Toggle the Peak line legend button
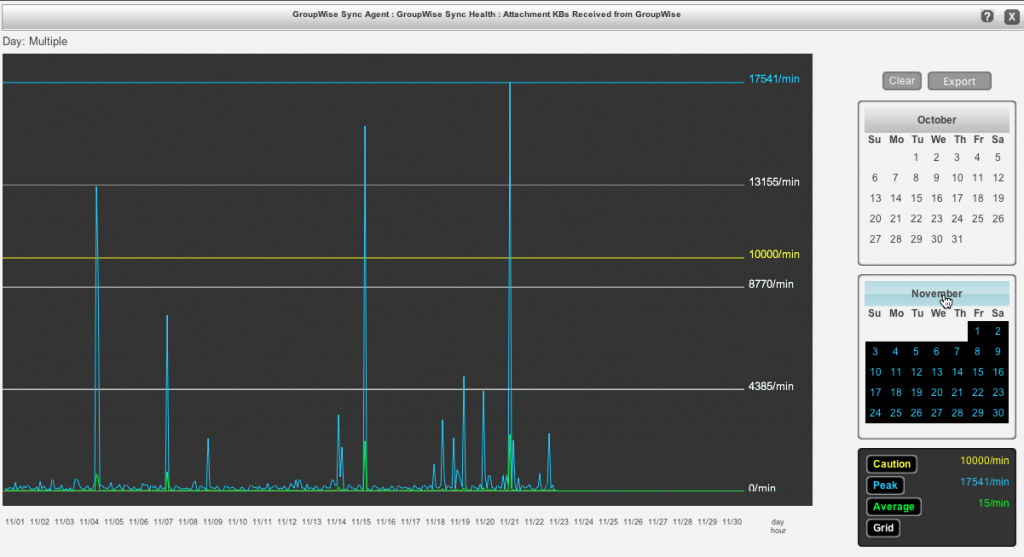This screenshot has width=1024, height=557. [885, 485]
